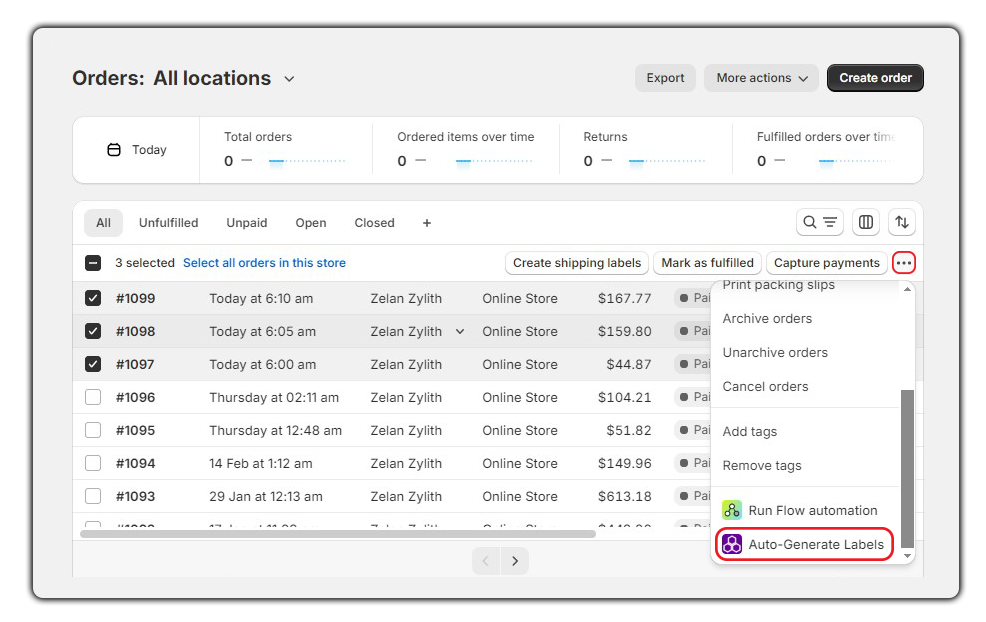The height and width of the screenshot is (622, 986).
Task: Click the $167.77 order total
Action: (624, 298)
